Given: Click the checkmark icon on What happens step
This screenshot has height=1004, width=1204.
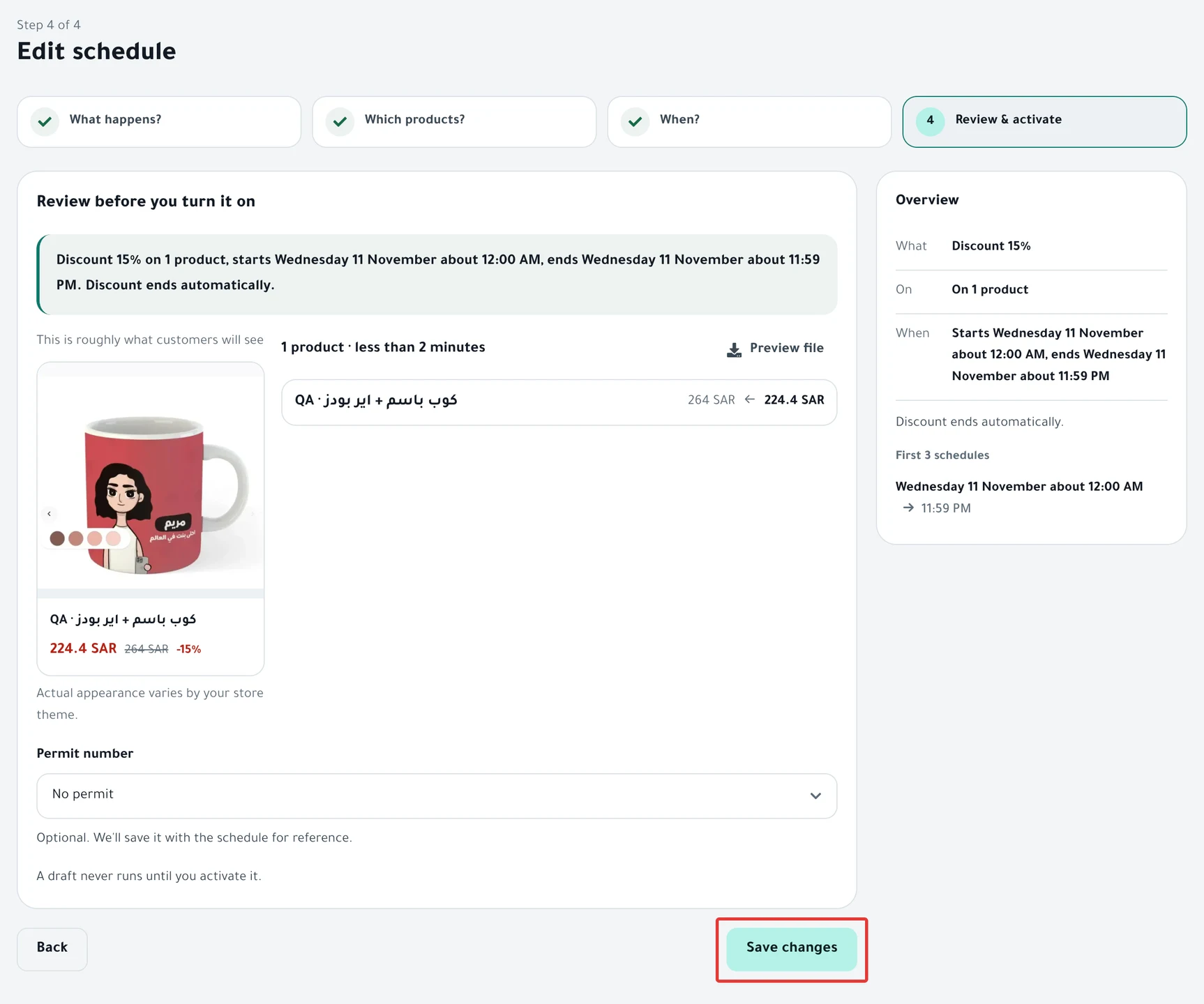Looking at the screenshot, I should pos(45,122).
